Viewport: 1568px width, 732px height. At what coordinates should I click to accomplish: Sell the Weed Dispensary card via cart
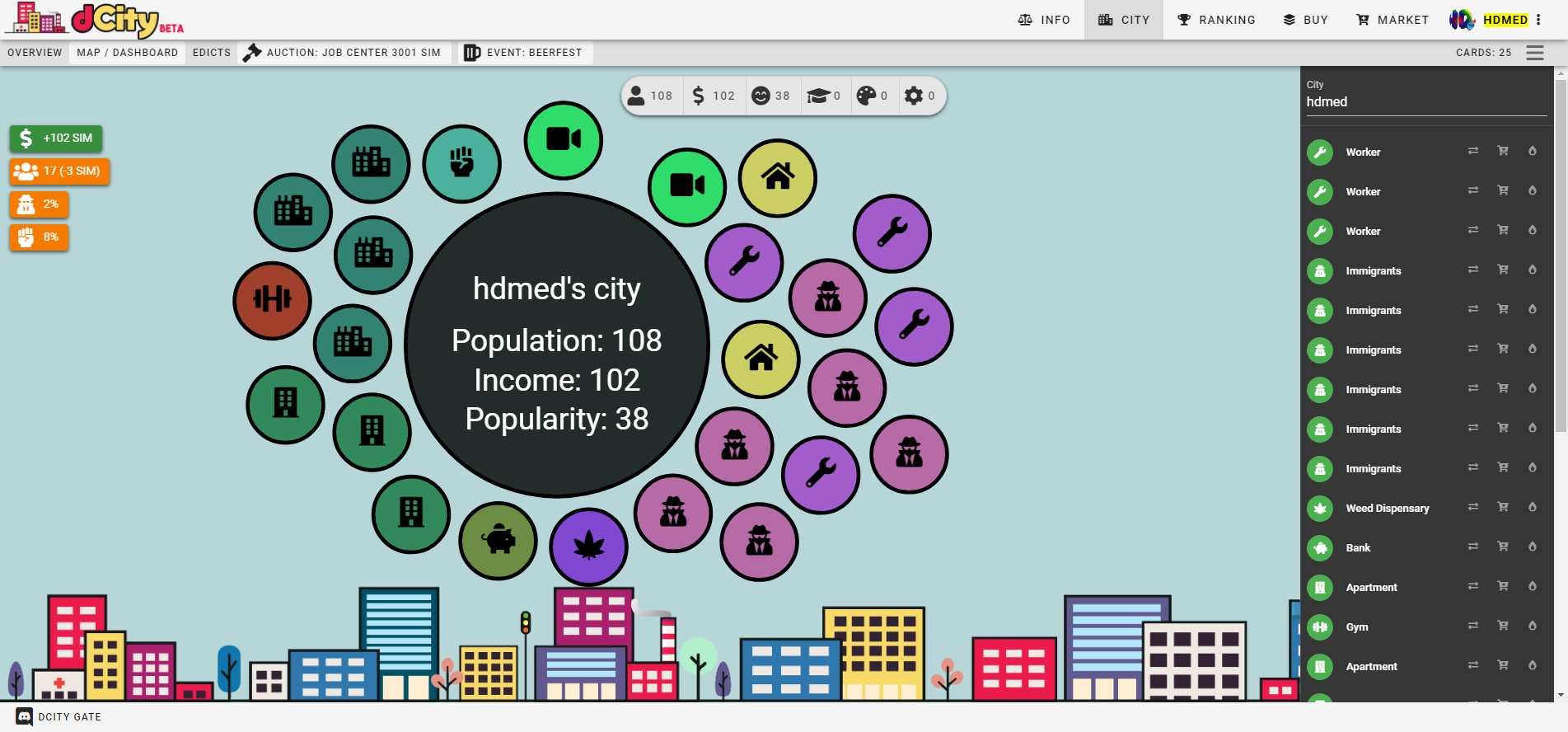coord(1503,507)
